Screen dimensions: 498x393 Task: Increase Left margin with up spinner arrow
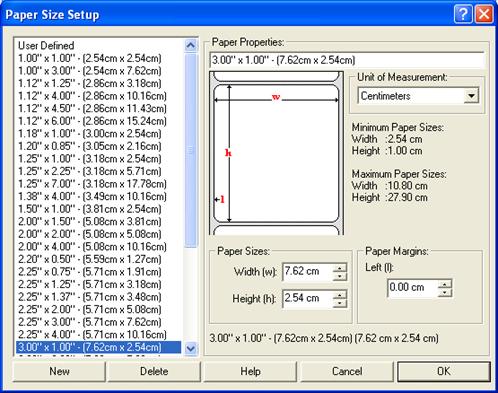click(x=445, y=284)
